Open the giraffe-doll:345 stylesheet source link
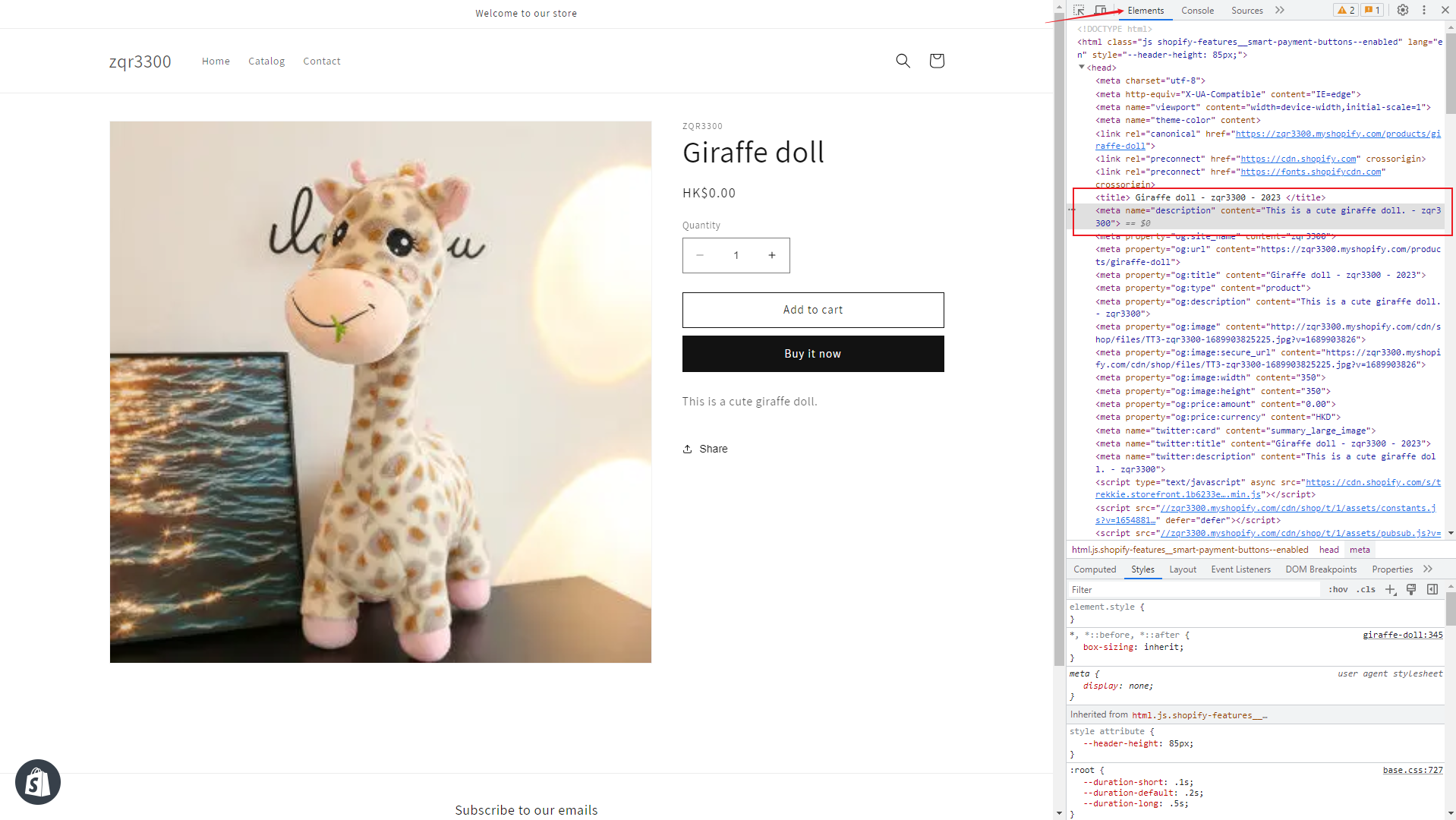This screenshot has height=820, width=1456. [x=1402, y=635]
